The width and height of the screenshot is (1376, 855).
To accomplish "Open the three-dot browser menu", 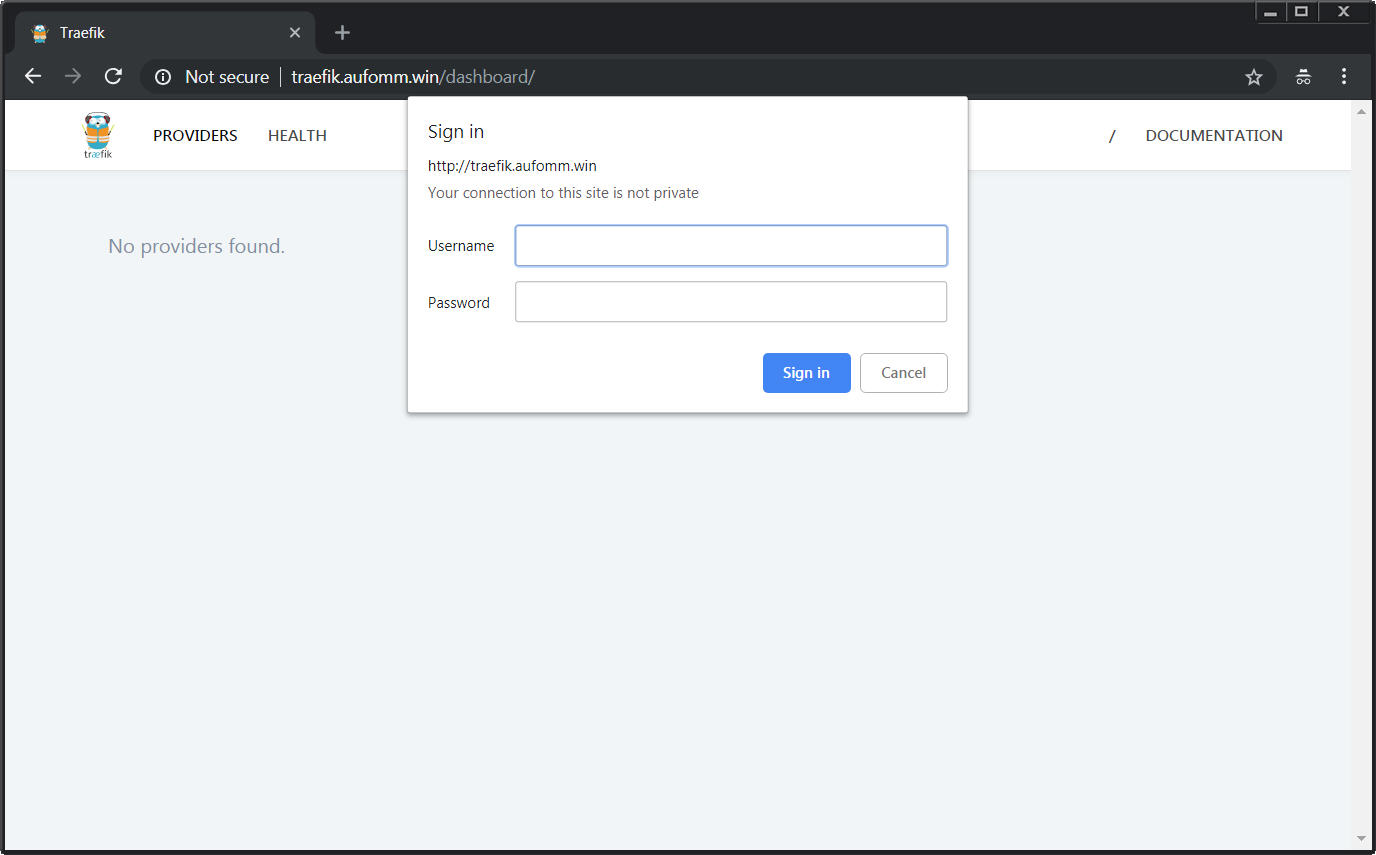I will pos(1344,76).
